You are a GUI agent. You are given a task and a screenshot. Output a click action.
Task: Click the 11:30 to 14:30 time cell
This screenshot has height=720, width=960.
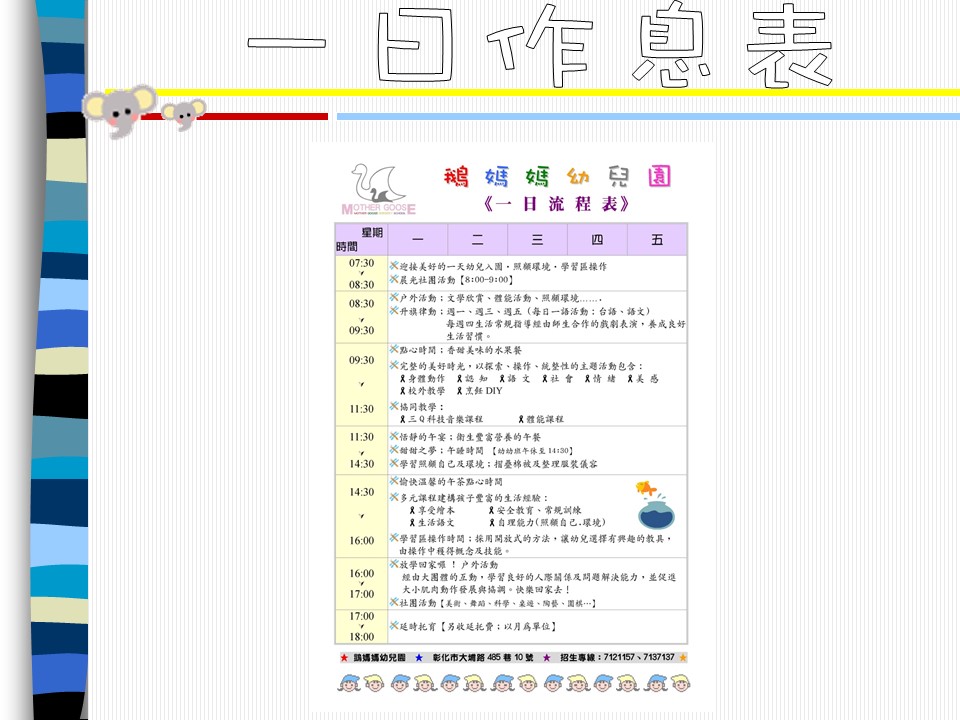point(361,450)
